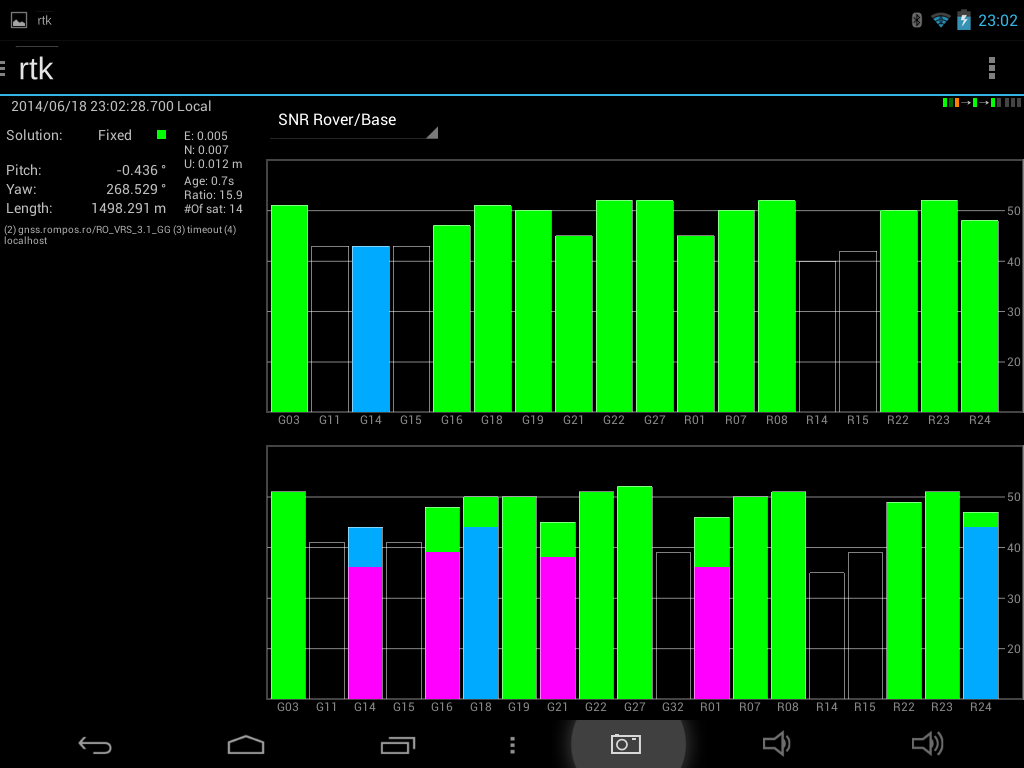Lower volume with the volume down icon
Viewport: 1024px width, 768px height.
[776, 743]
